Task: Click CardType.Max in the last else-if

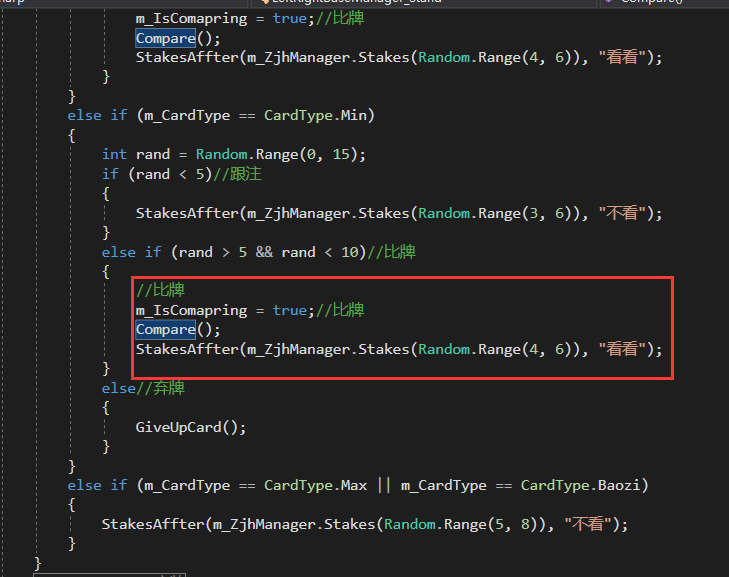Action: pyautogui.click(x=315, y=485)
